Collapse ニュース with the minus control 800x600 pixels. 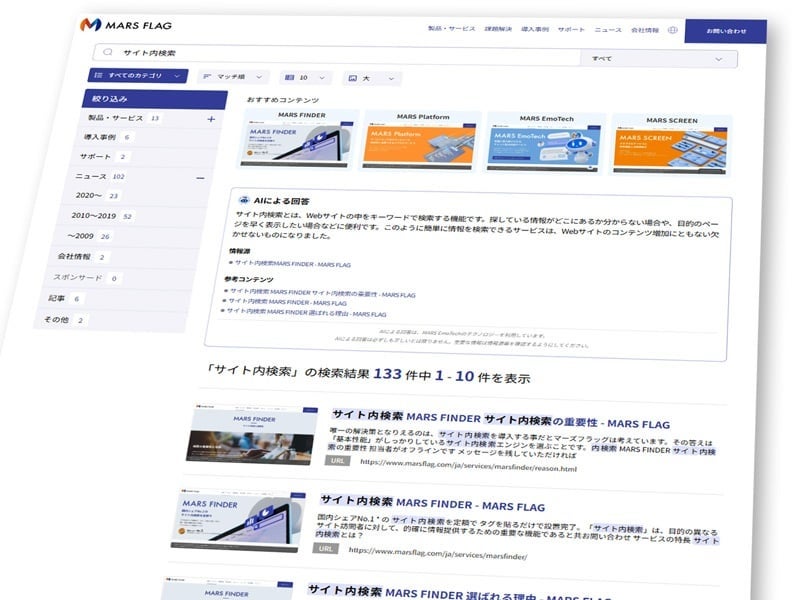(x=200, y=176)
